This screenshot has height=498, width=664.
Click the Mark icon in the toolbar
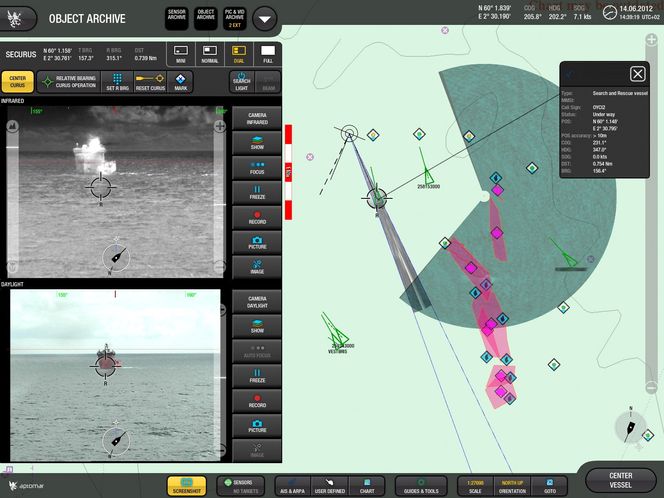click(x=181, y=81)
